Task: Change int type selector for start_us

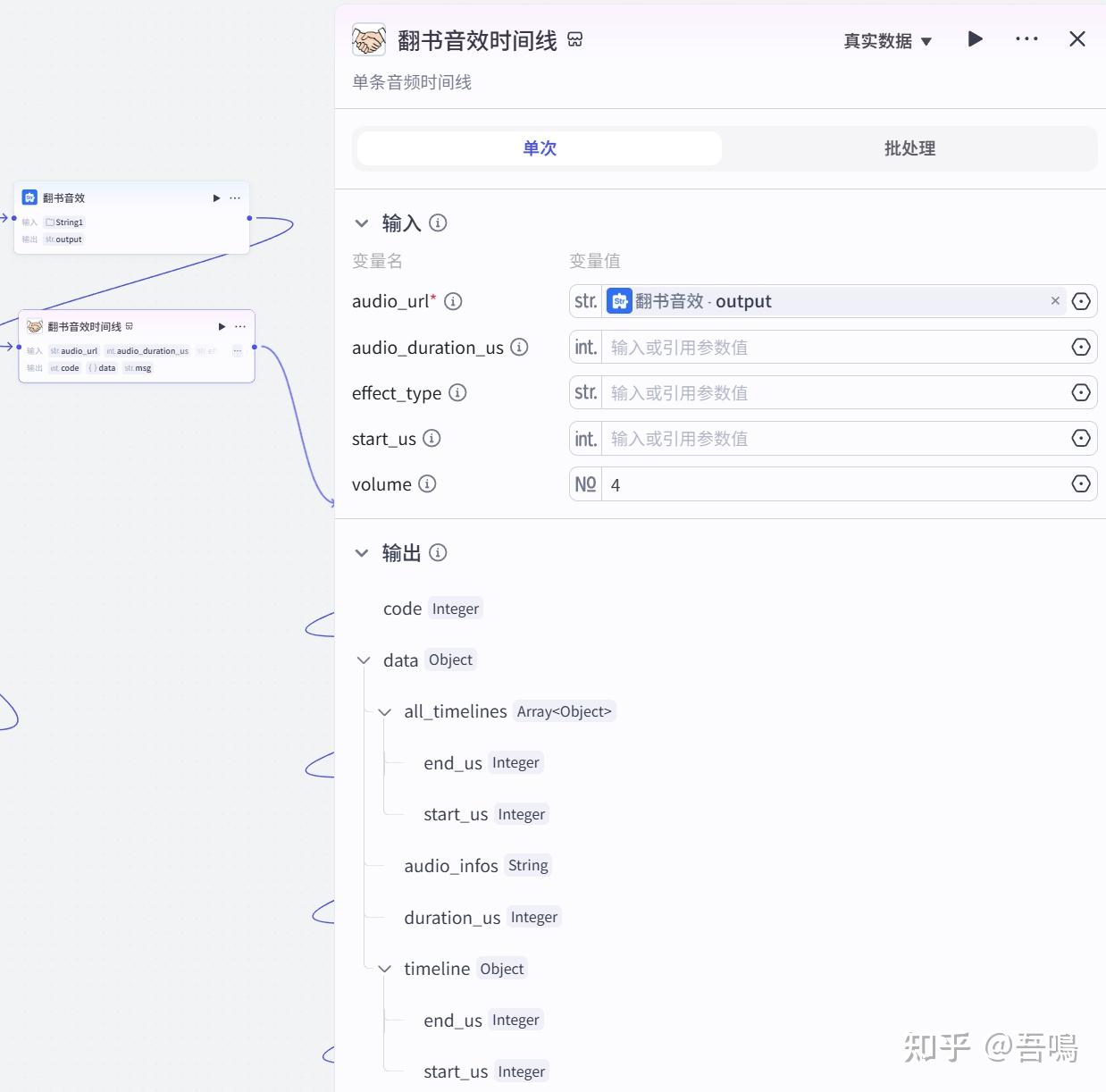Action: tap(585, 438)
